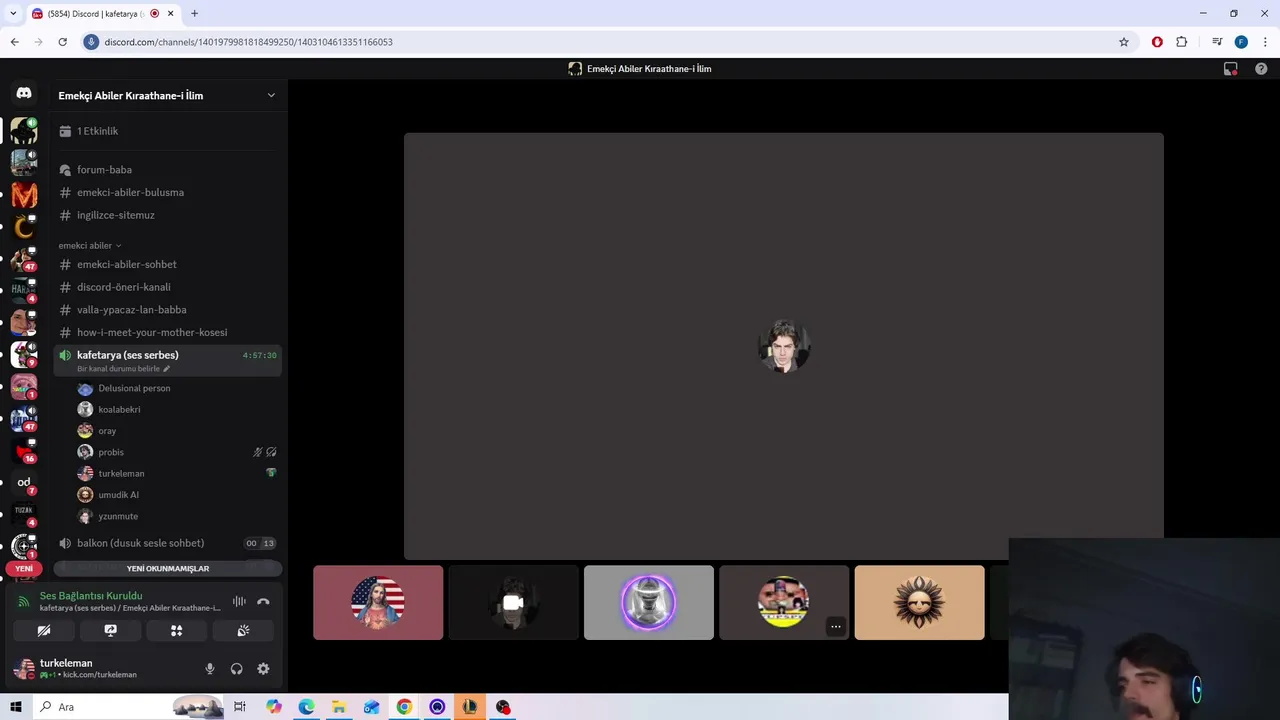Toggle microphone mute in user panel
1280x720 pixels.
210,669
